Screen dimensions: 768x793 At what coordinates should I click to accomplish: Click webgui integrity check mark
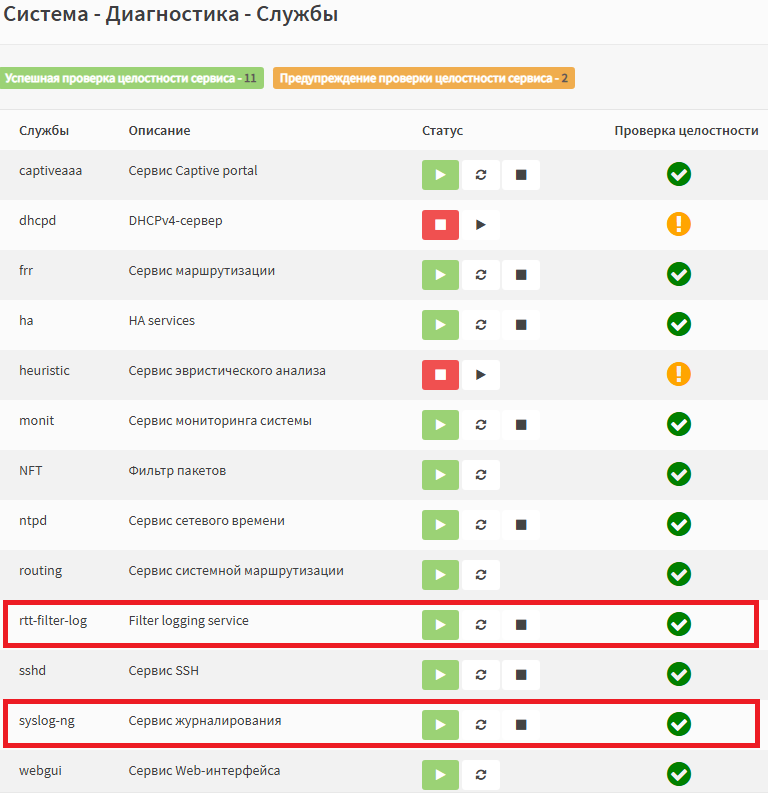point(679,774)
